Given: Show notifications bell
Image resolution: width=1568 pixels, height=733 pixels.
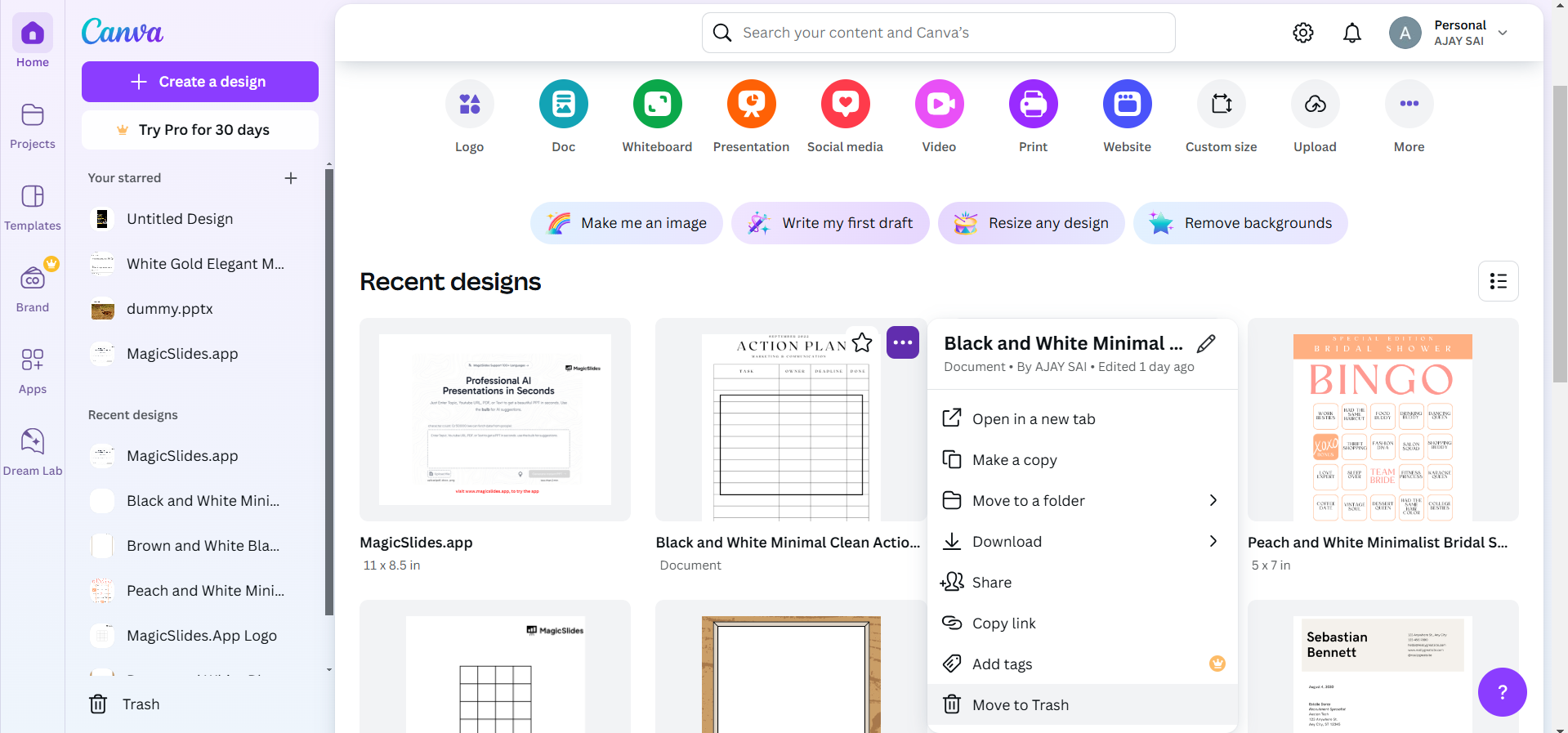Looking at the screenshot, I should click(1352, 33).
